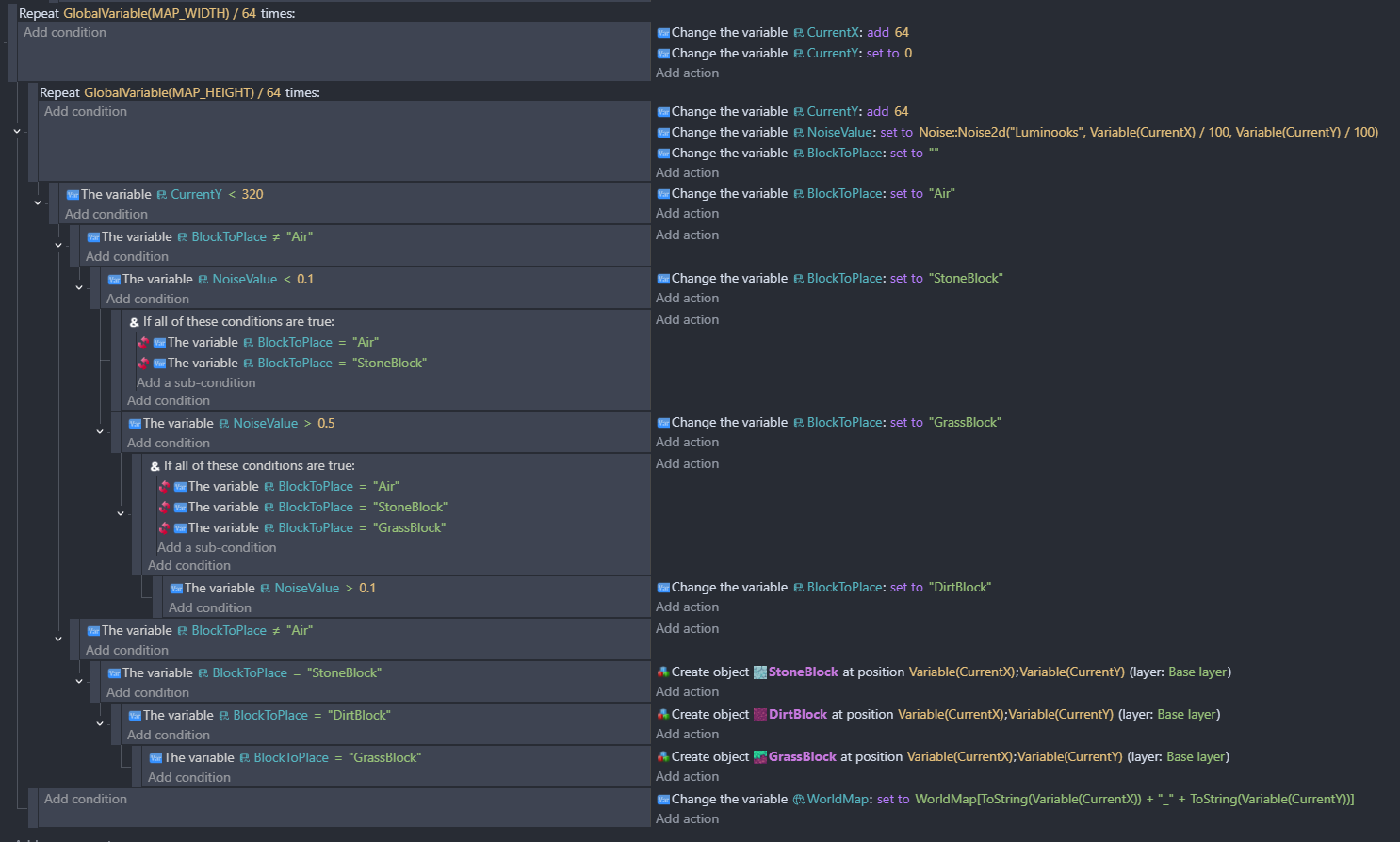Click the GrassBlock object icon in Create object action
The width and height of the screenshot is (1400, 842).
pos(760,757)
